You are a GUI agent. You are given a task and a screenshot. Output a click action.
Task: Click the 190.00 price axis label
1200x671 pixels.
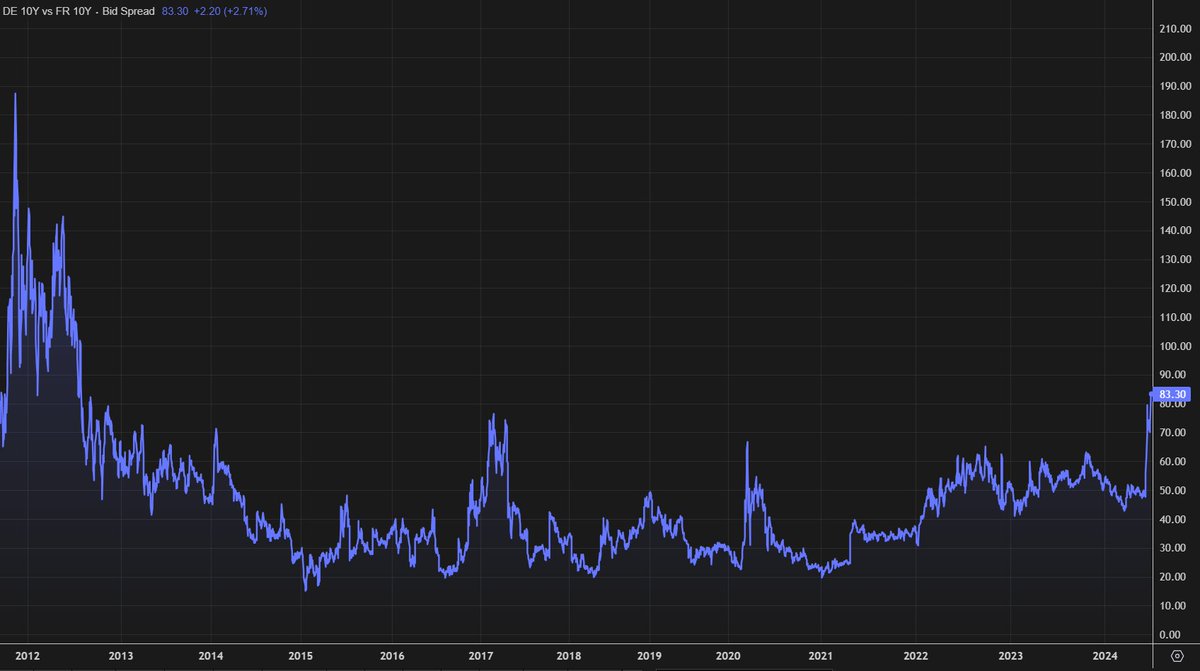[x=1173, y=86]
